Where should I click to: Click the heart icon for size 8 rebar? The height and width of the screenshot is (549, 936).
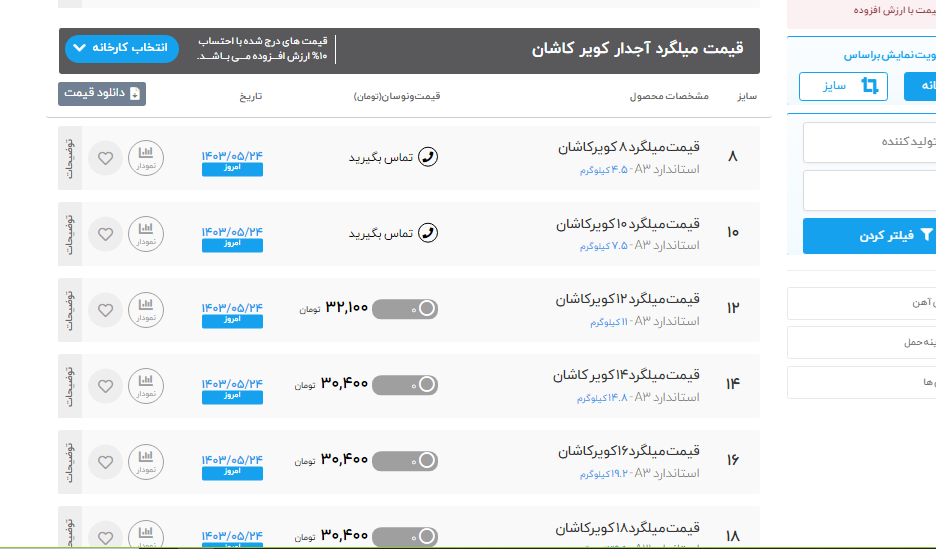[x=105, y=158]
